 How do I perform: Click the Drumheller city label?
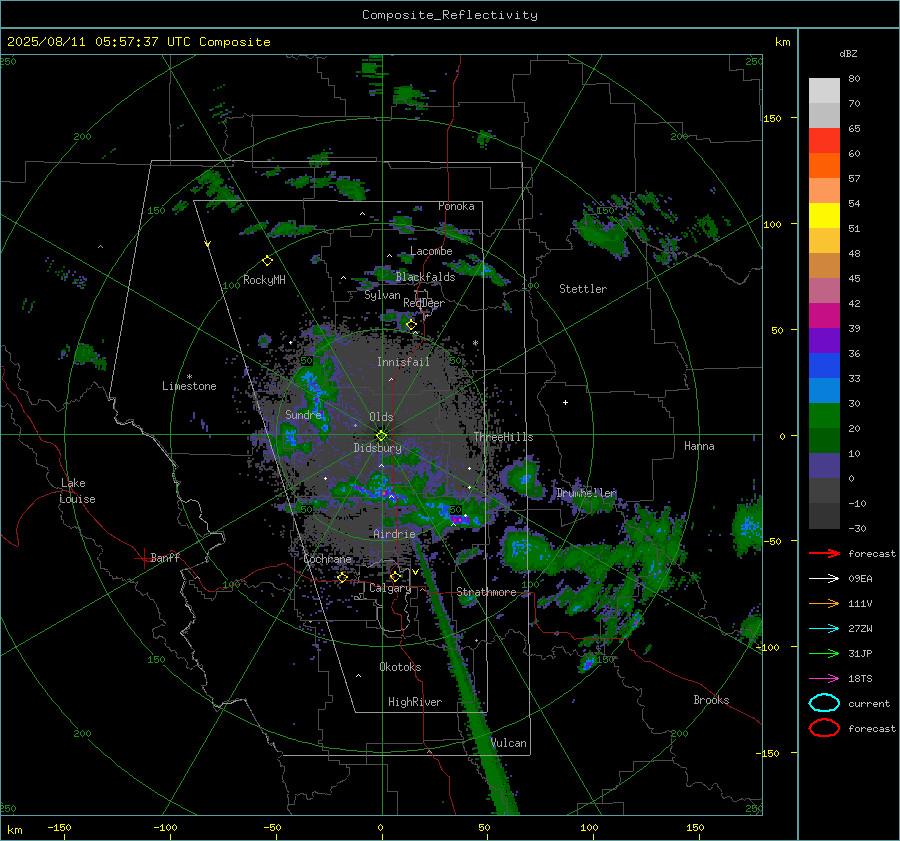586,493
